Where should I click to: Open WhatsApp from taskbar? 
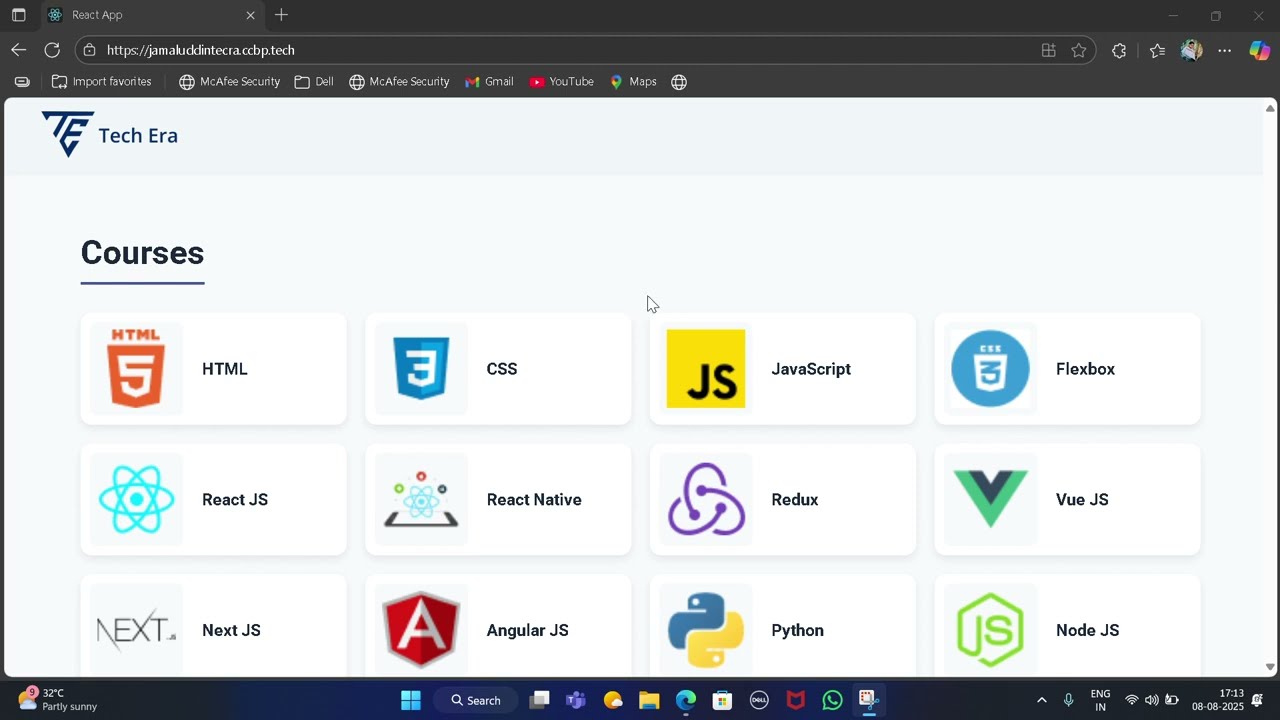832,700
